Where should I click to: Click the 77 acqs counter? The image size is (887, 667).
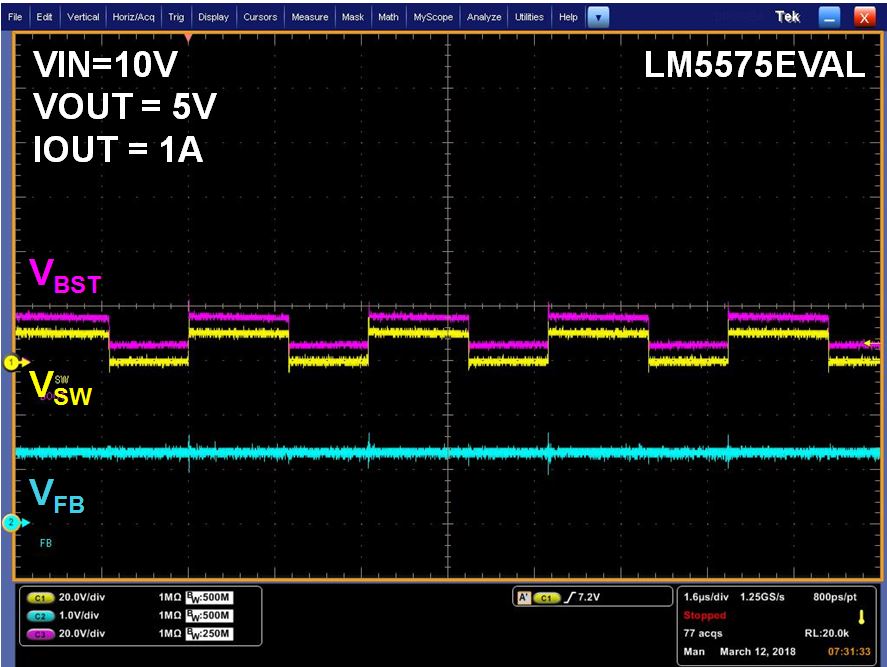[703, 634]
